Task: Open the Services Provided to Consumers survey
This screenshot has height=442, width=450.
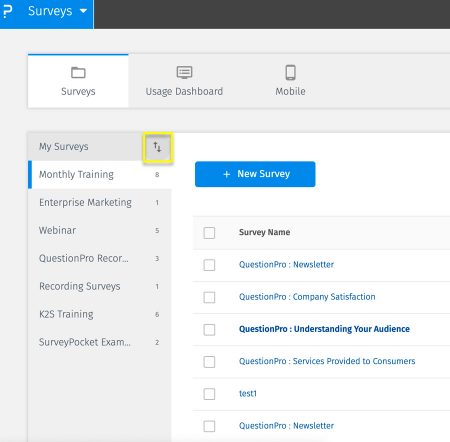Action: 327,361
